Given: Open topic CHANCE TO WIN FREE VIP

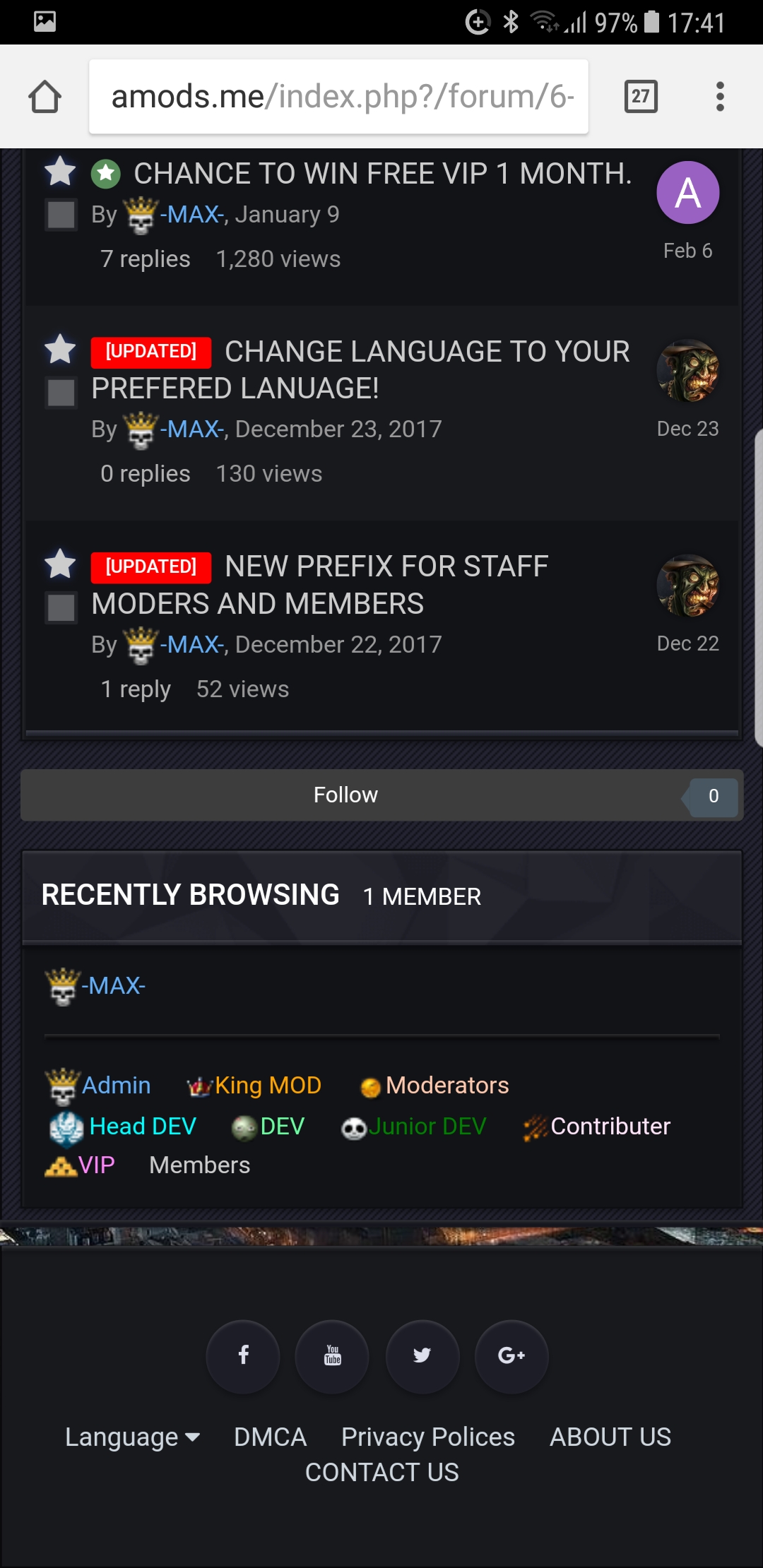Looking at the screenshot, I should point(383,174).
